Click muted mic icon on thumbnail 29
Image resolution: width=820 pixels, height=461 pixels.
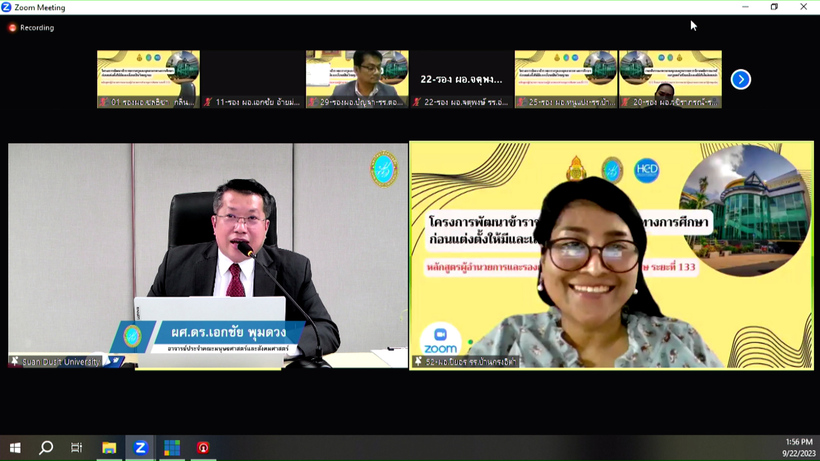tap(312, 102)
